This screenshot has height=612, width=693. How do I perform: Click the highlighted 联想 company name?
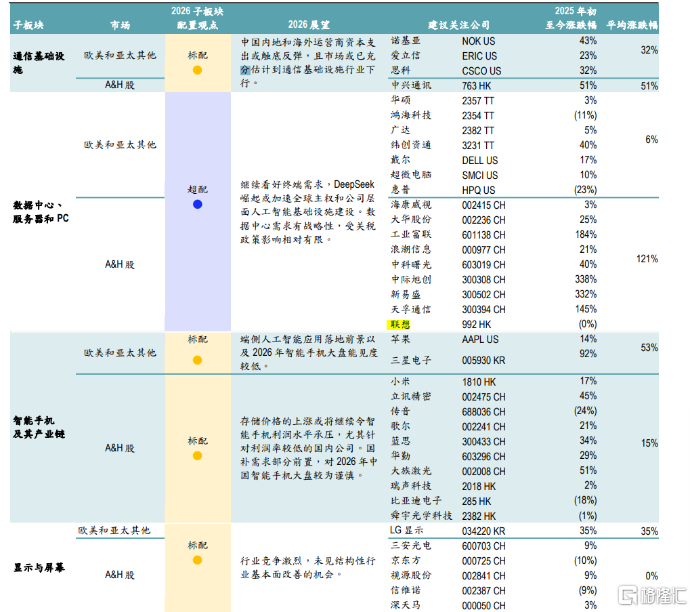click(x=400, y=324)
